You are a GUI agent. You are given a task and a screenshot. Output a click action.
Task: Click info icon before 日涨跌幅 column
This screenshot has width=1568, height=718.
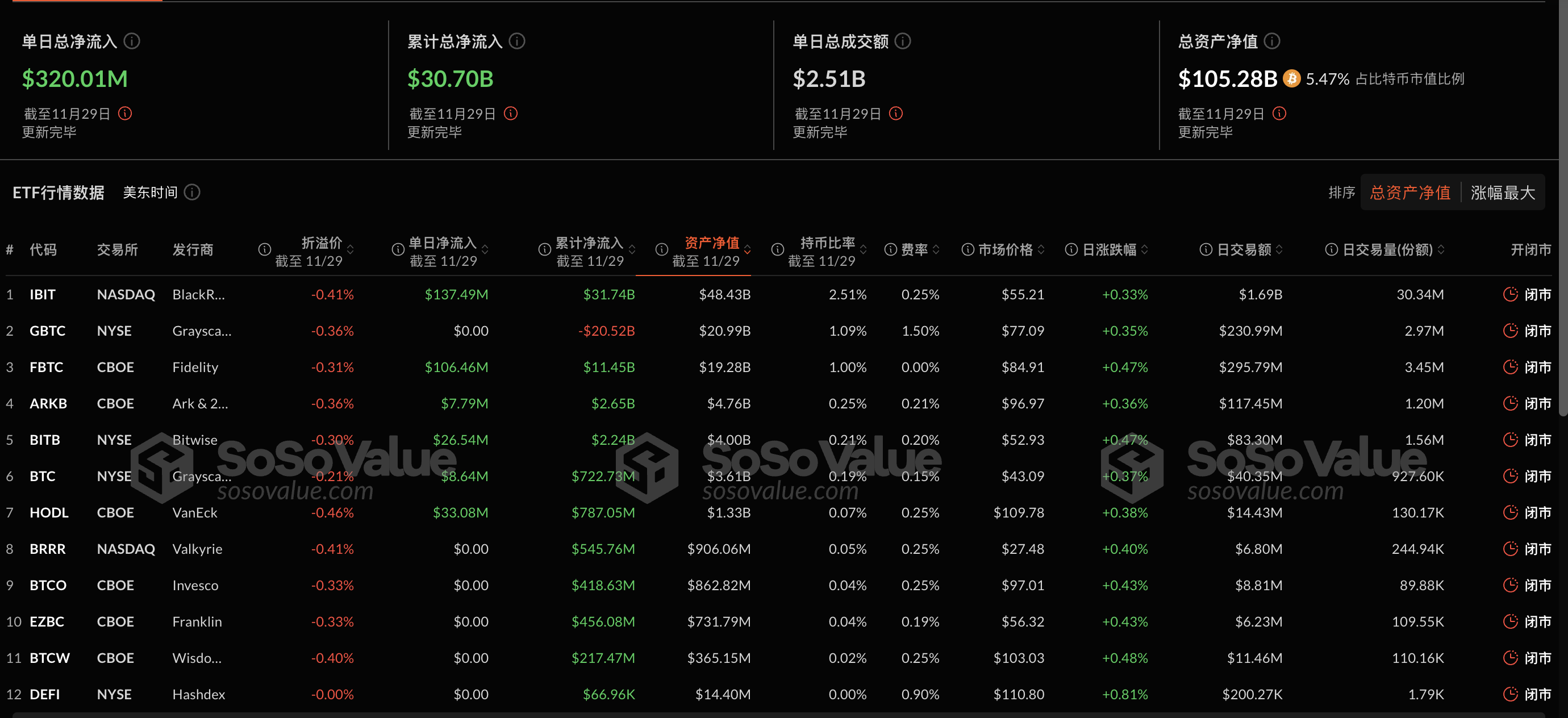(1071, 249)
